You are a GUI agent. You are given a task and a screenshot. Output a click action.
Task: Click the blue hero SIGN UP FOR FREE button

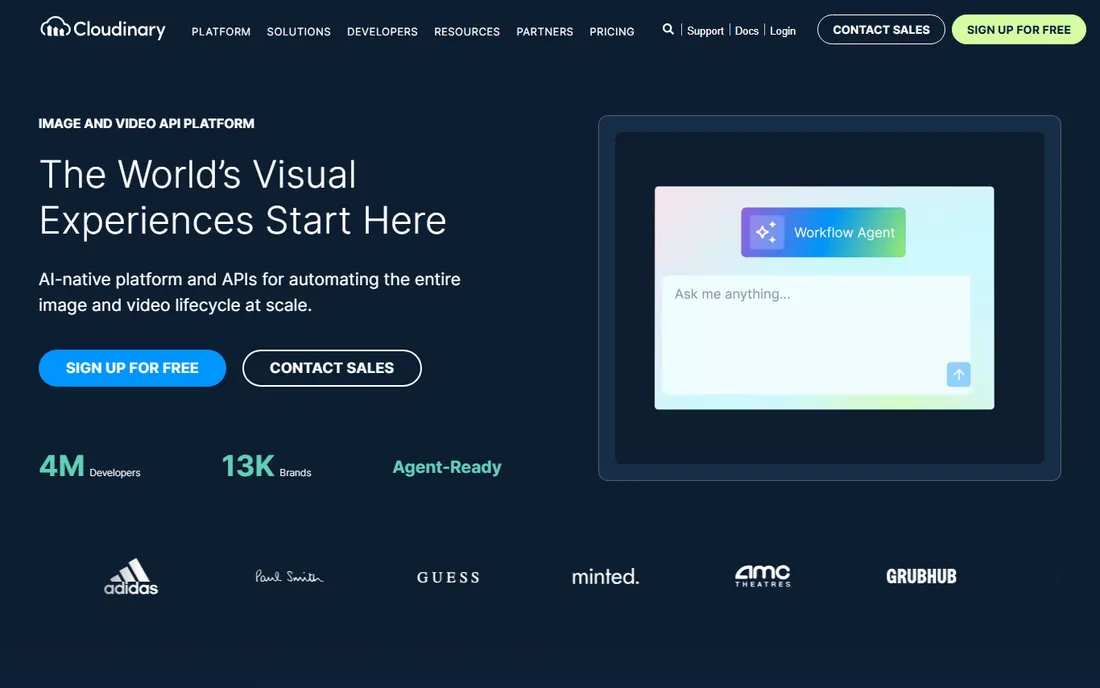(133, 368)
